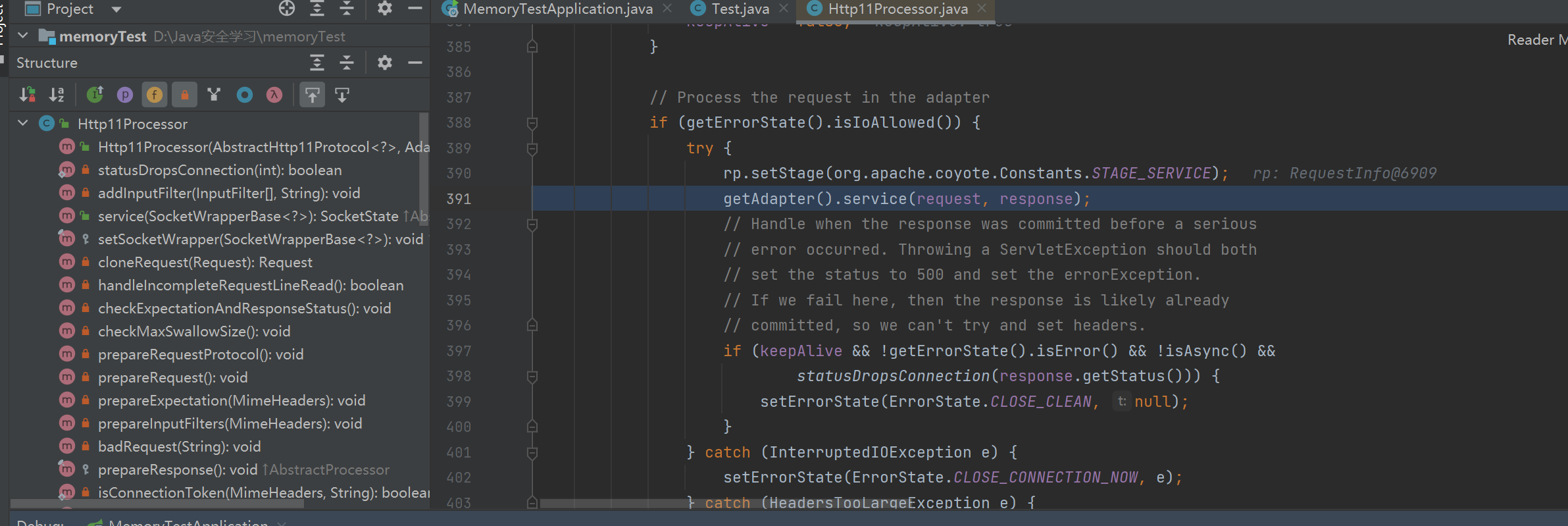
Task: Hide the Structure panel with minus
Action: pyautogui.click(x=415, y=63)
